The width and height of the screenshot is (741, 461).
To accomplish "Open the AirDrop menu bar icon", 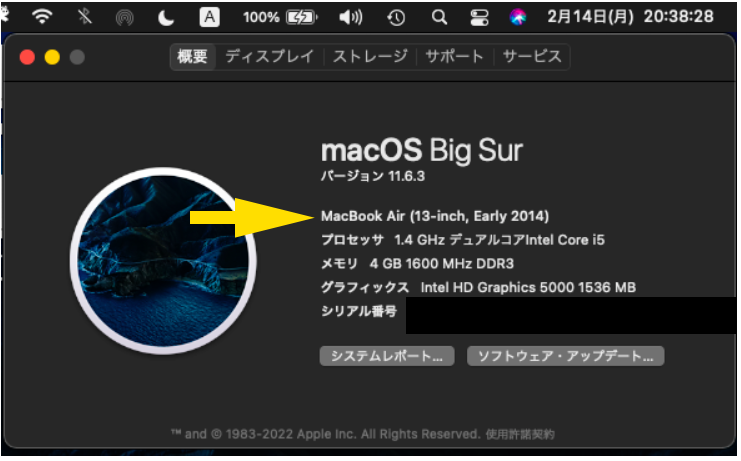I will click(x=124, y=18).
